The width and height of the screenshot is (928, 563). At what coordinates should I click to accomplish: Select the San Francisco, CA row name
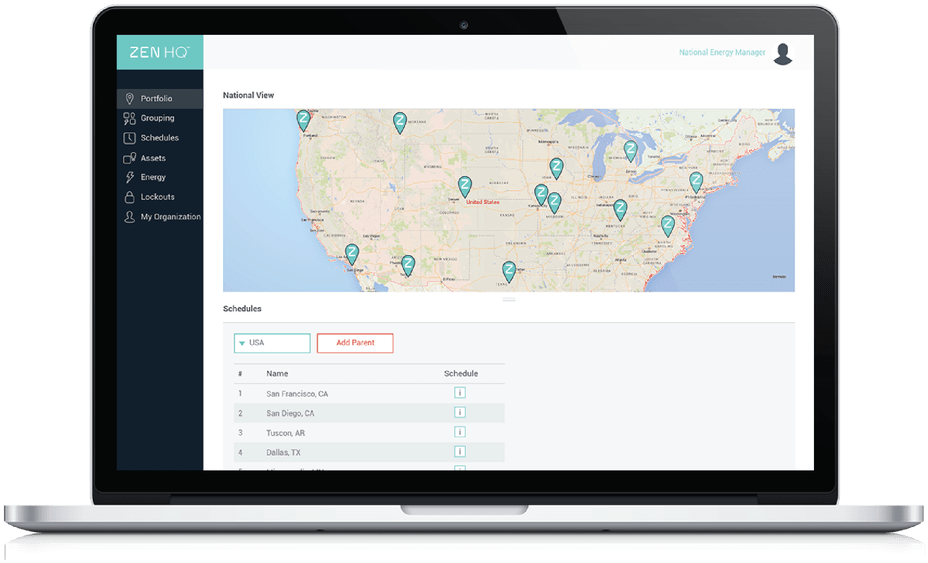[x=297, y=394]
